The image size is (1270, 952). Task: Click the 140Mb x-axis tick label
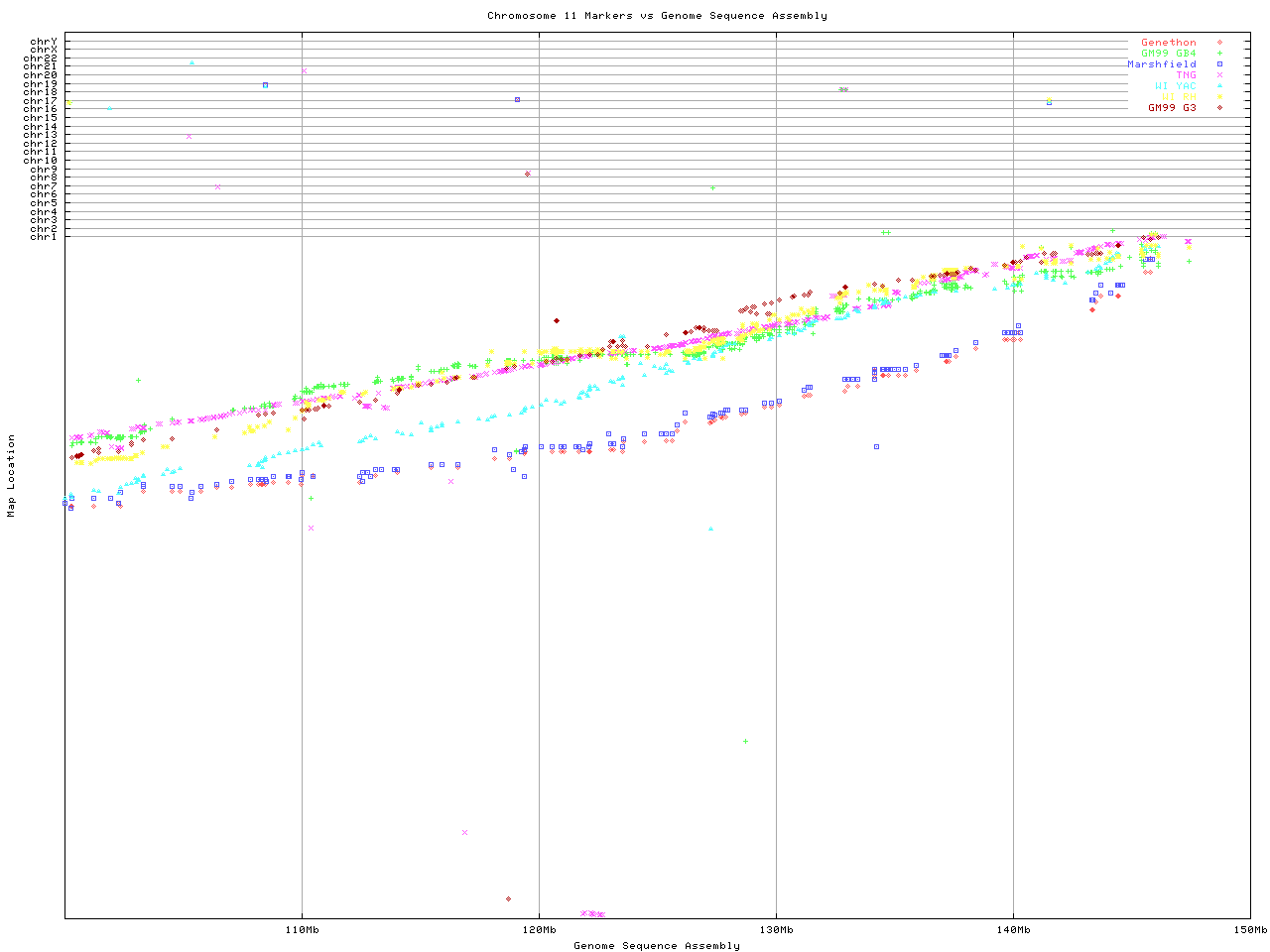pos(1013,930)
